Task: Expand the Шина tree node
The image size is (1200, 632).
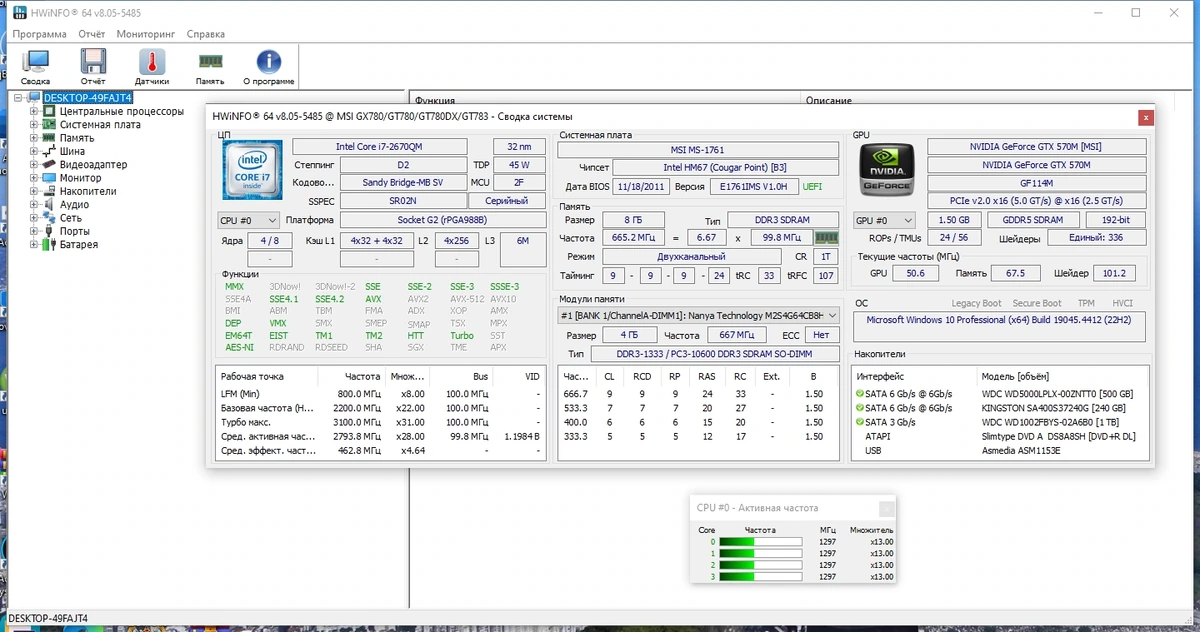Action: [x=33, y=151]
